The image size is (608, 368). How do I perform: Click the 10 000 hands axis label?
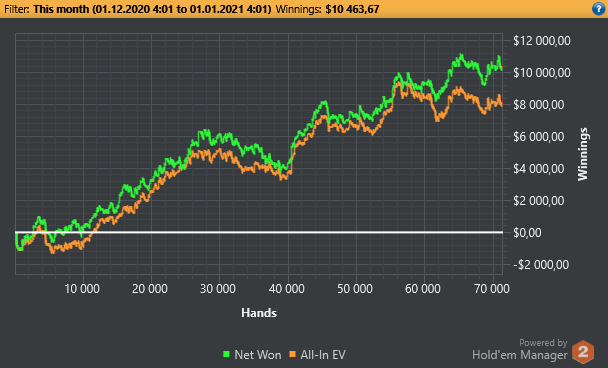coord(82,289)
